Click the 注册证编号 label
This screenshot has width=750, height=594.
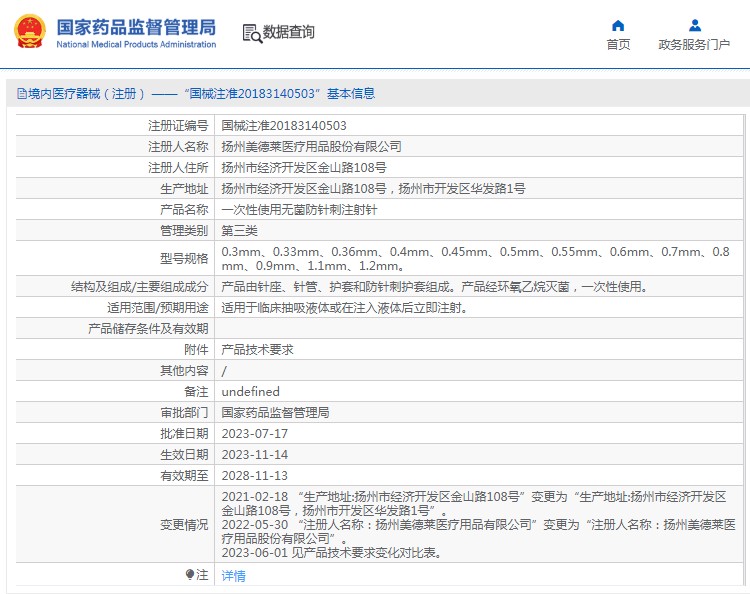[178, 126]
